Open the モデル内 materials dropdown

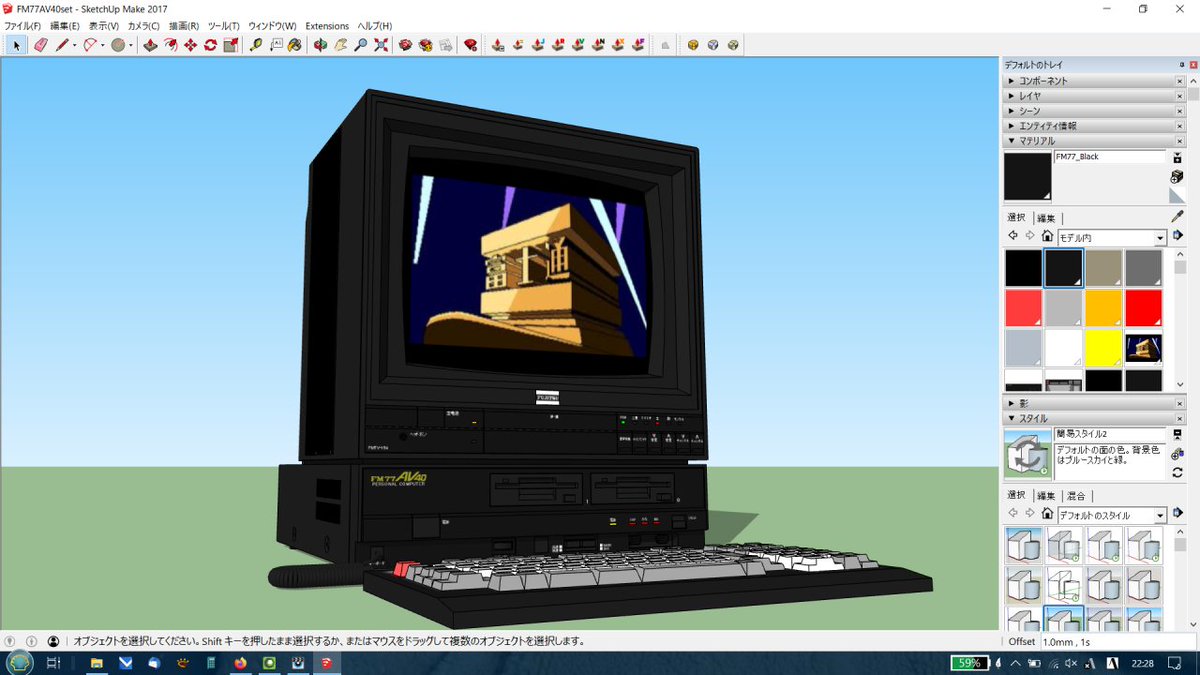pos(1160,237)
